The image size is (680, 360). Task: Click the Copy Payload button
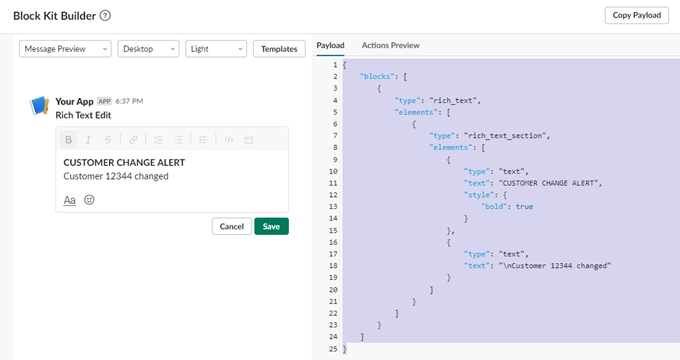[637, 15]
